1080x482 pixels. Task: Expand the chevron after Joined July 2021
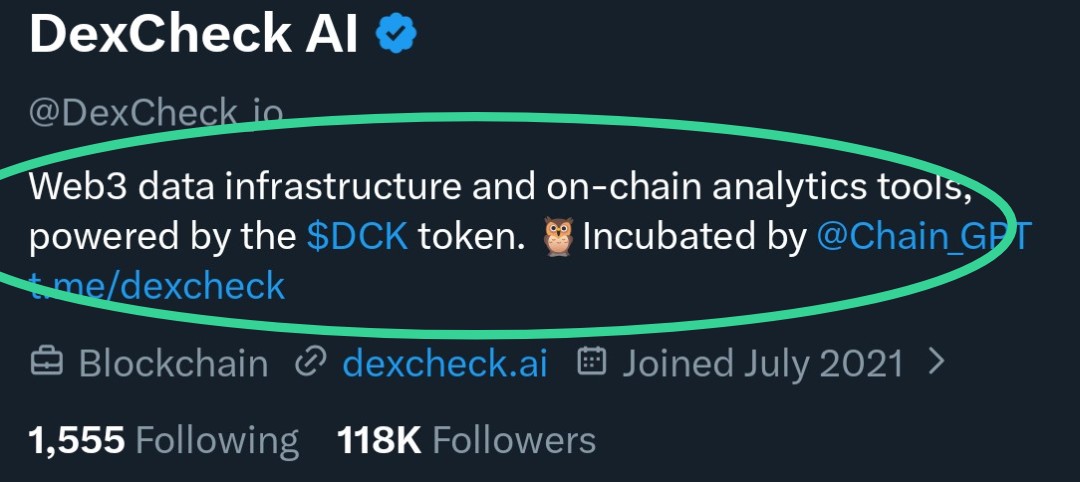pyautogui.click(x=936, y=362)
